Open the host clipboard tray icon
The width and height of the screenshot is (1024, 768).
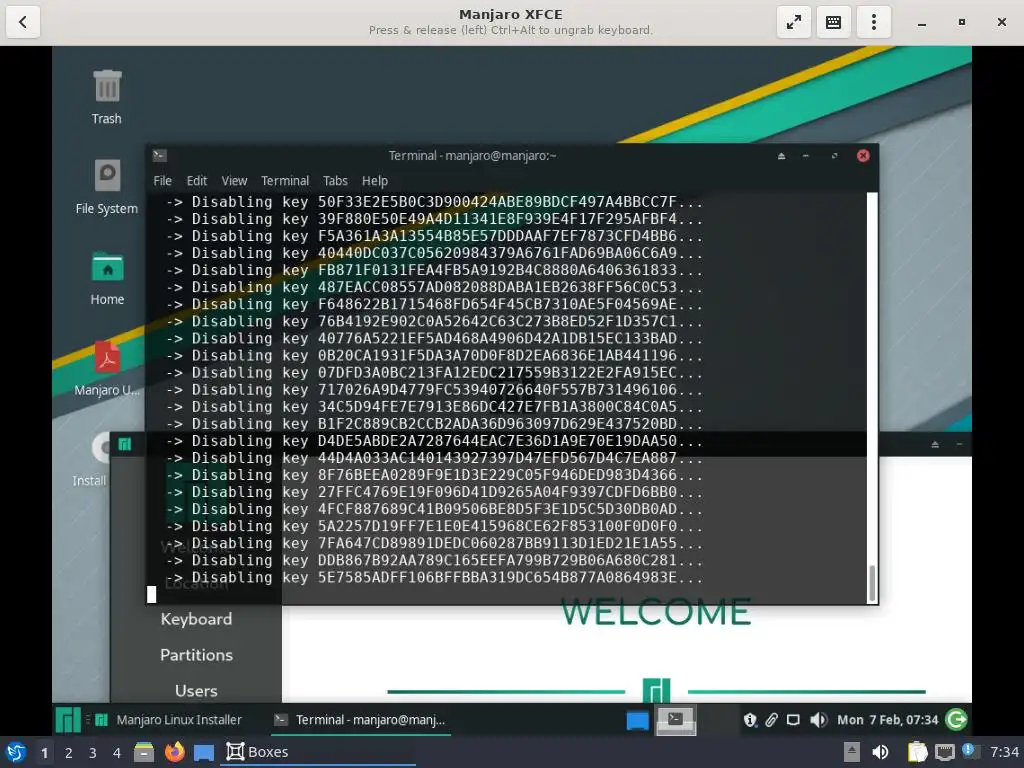(x=917, y=752)
